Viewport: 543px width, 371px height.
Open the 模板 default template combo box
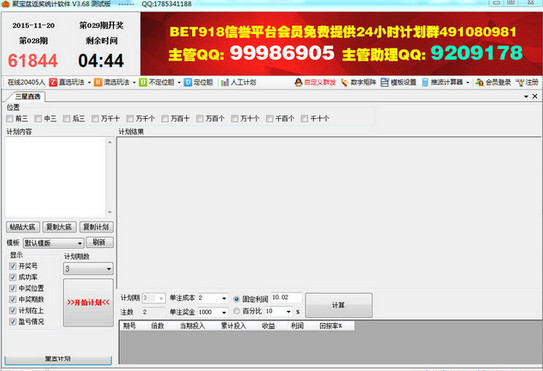click(54, 243)
